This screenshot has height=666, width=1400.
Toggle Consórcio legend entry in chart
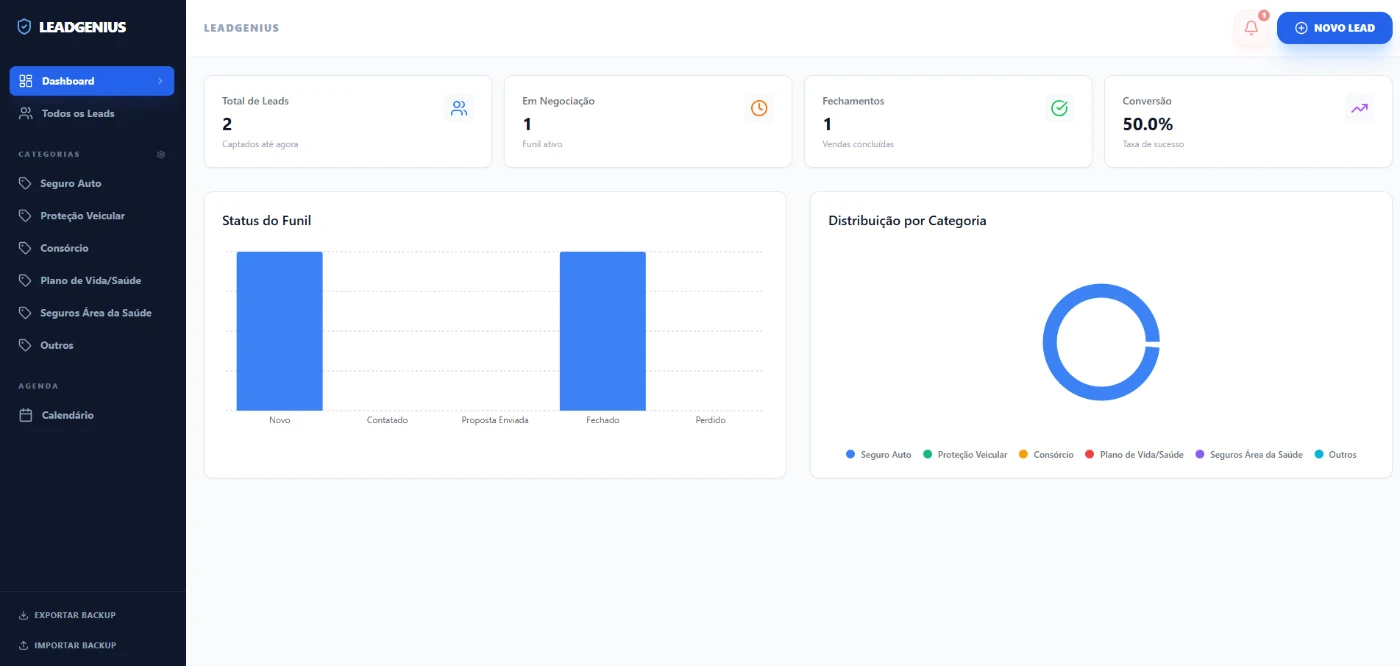tap(1046, 455)
